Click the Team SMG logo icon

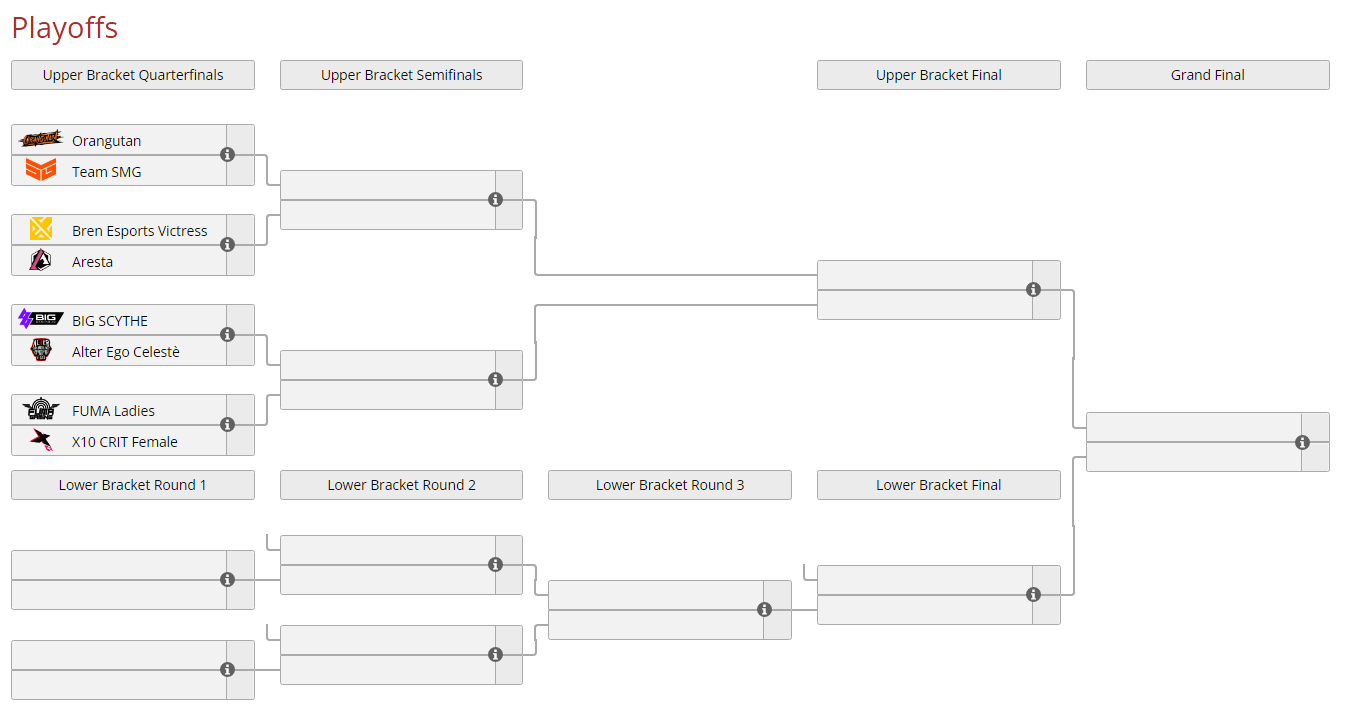[x=40, y=170]
